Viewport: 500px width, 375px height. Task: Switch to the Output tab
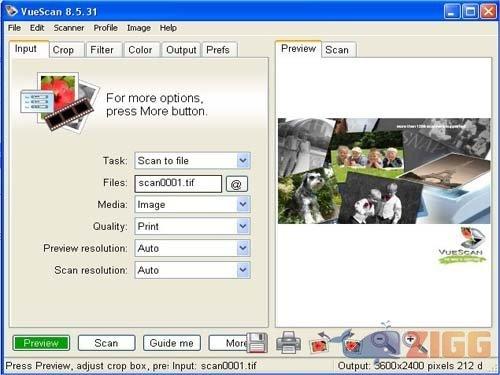[x=181, y=50]
